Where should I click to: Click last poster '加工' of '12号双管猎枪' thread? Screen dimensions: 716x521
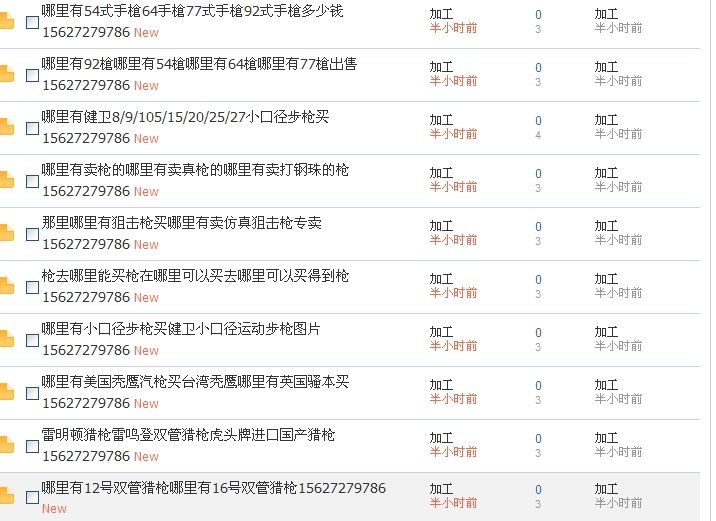(606, 489)
